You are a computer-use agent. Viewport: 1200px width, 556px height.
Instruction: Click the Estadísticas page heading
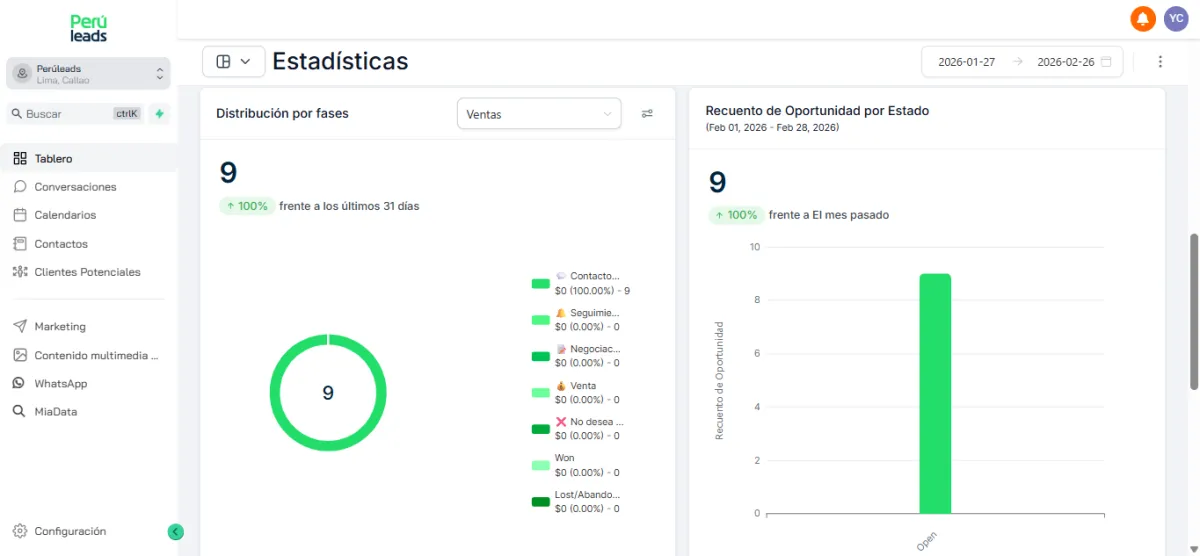[x=341, y=61]
